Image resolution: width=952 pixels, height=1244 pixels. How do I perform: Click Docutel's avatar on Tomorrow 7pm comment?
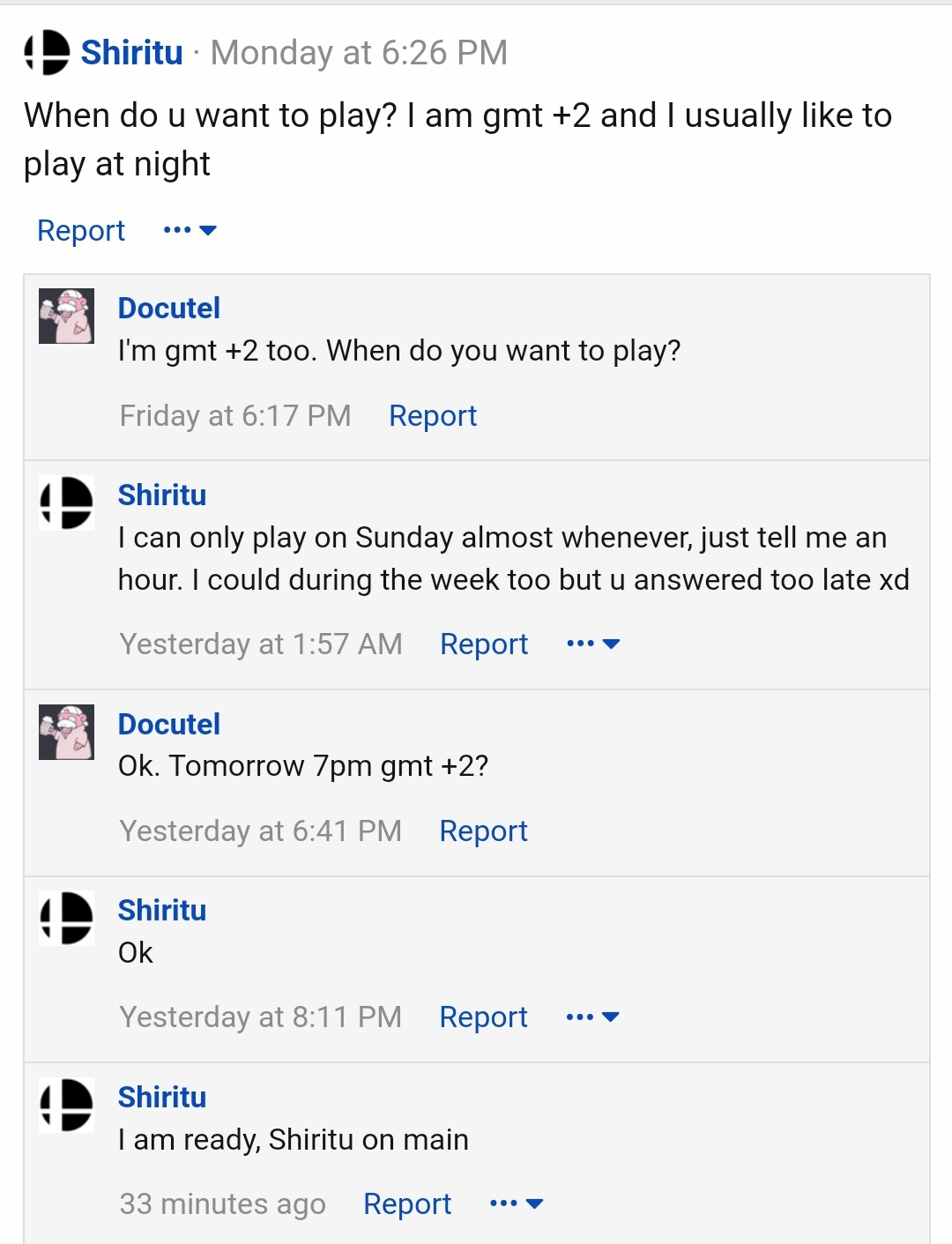66,732
